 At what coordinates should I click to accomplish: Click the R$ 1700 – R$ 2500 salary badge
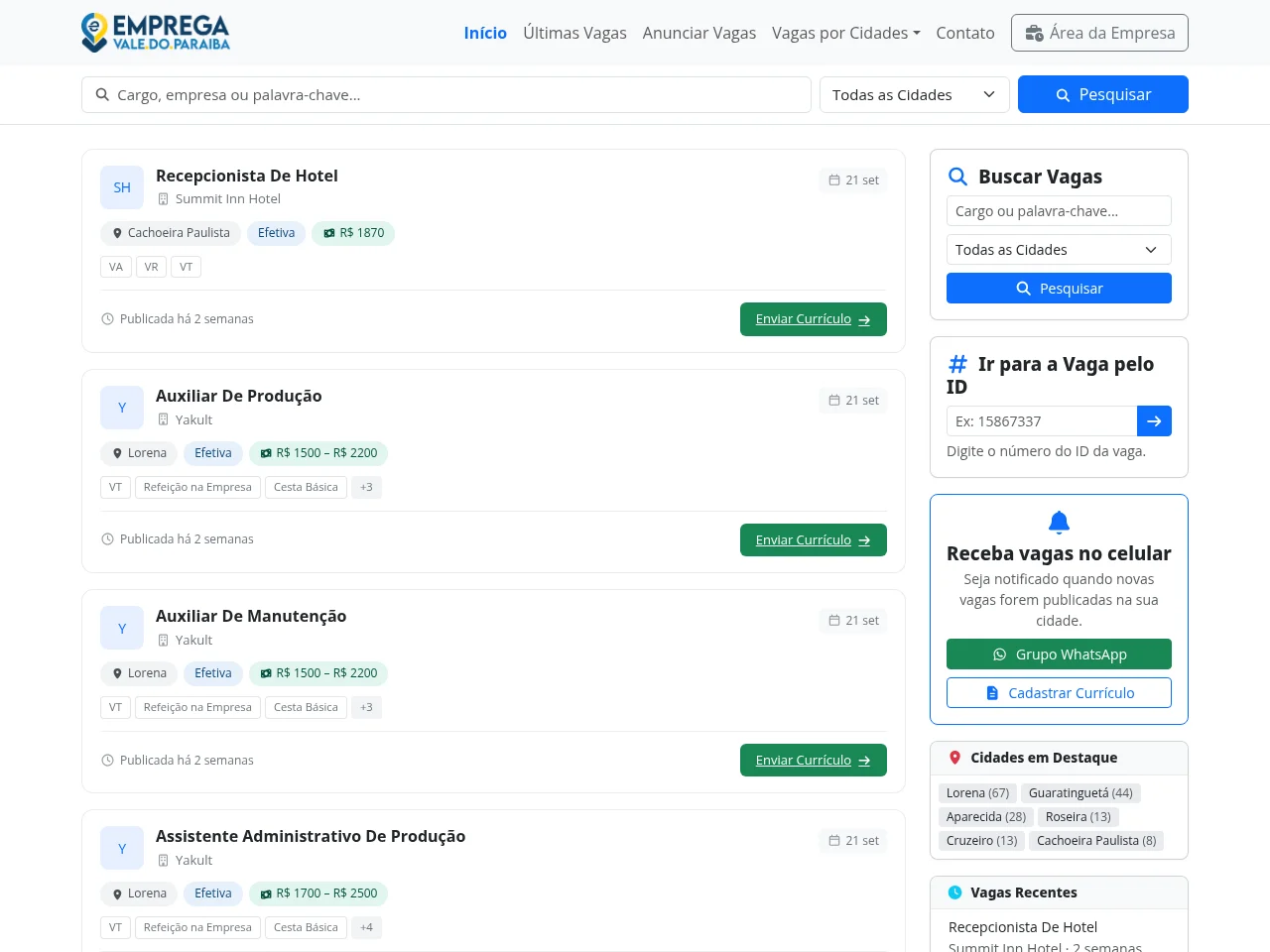tap(318, 893)
